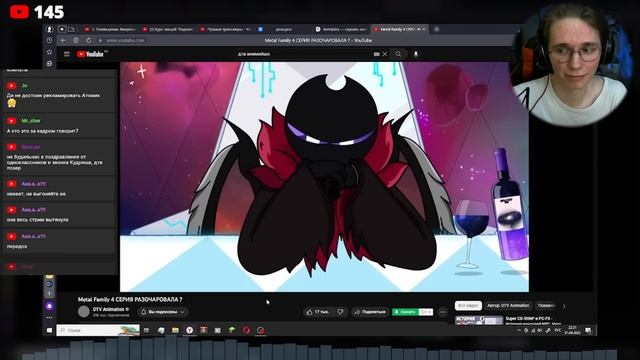This screenshot has width=640, height=360.
Task: Mute the Metal Family tab audio icon
Action: click(x=419, y=29)
